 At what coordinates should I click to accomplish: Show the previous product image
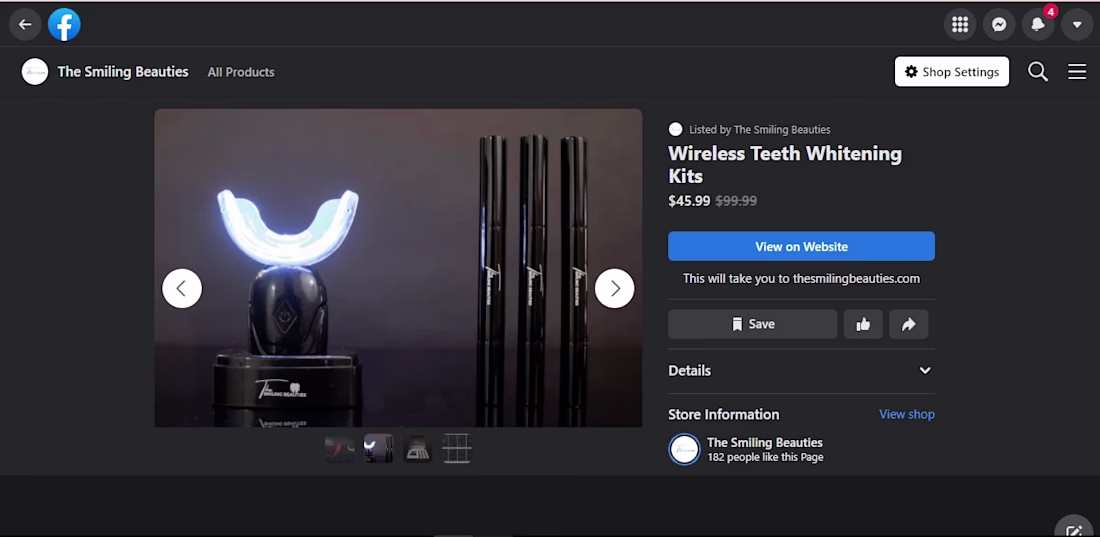[x=182, y=288]
